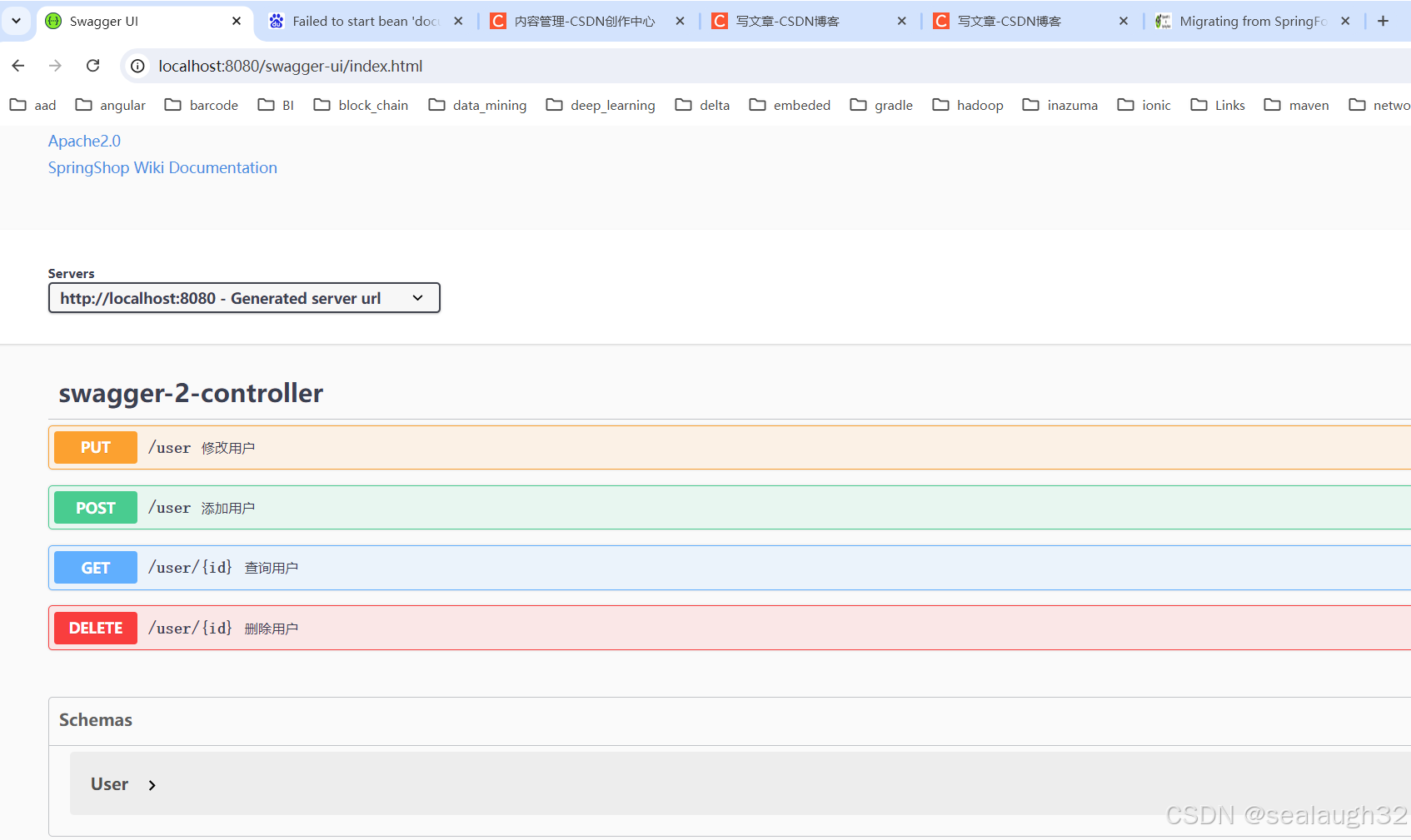1411x840 pixels.
Task: Close the Swagger UI tab
Action: (x=237, y=21)
